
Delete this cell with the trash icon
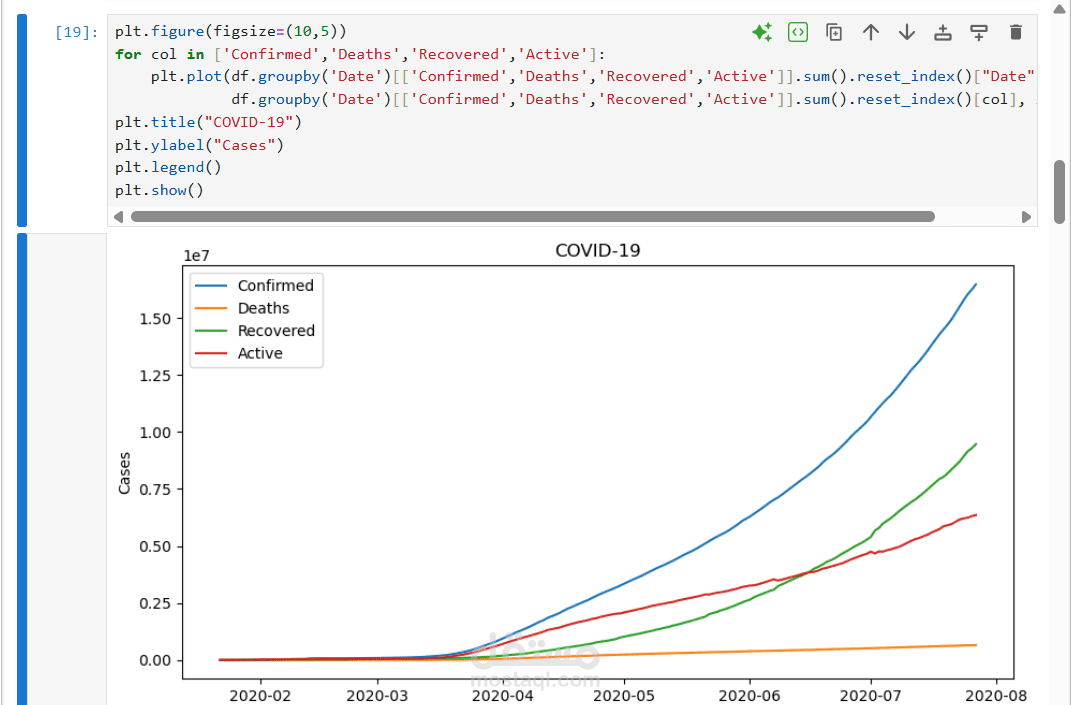[1016, 32]
